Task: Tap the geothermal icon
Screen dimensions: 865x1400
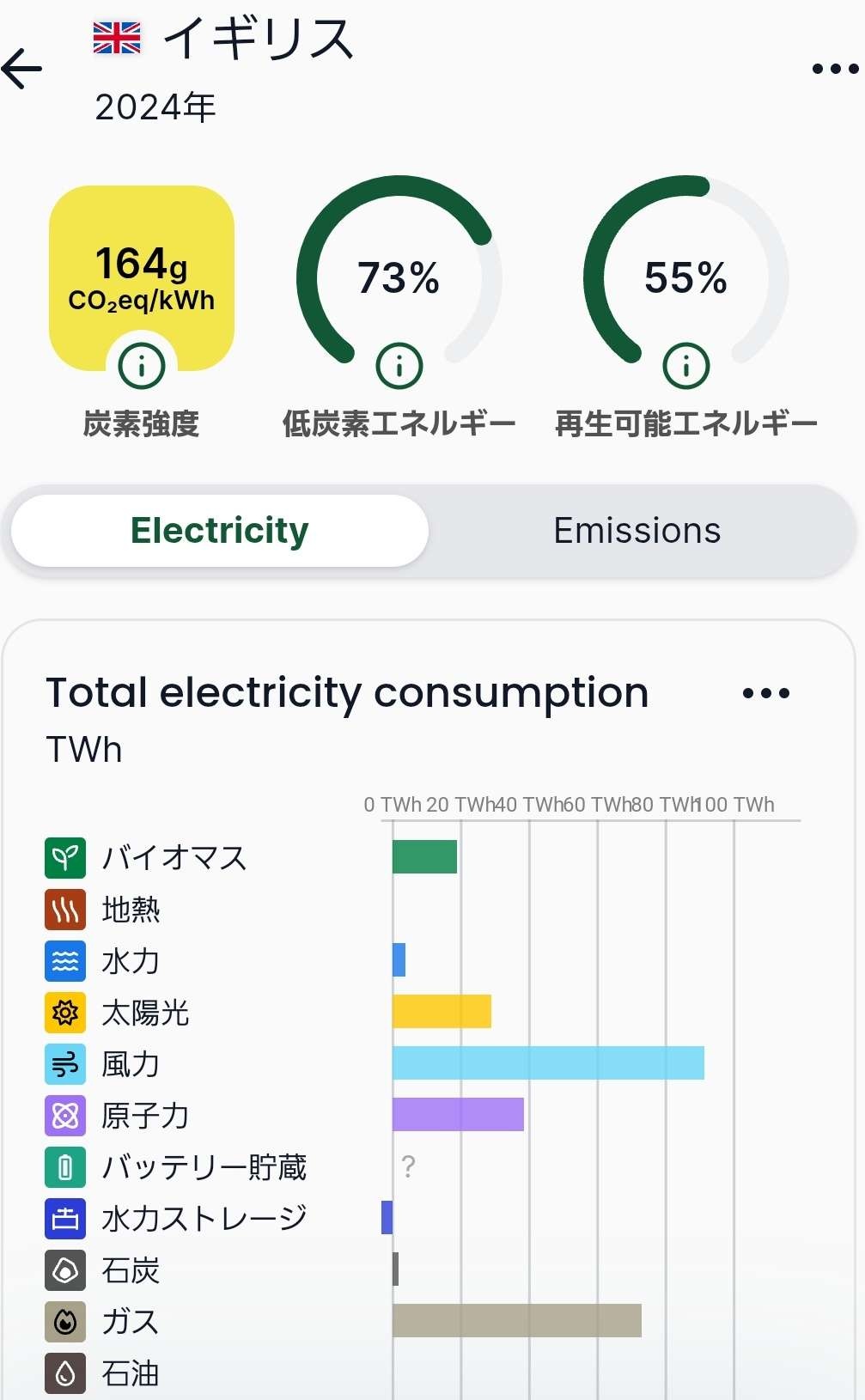Action: (65, 910)
